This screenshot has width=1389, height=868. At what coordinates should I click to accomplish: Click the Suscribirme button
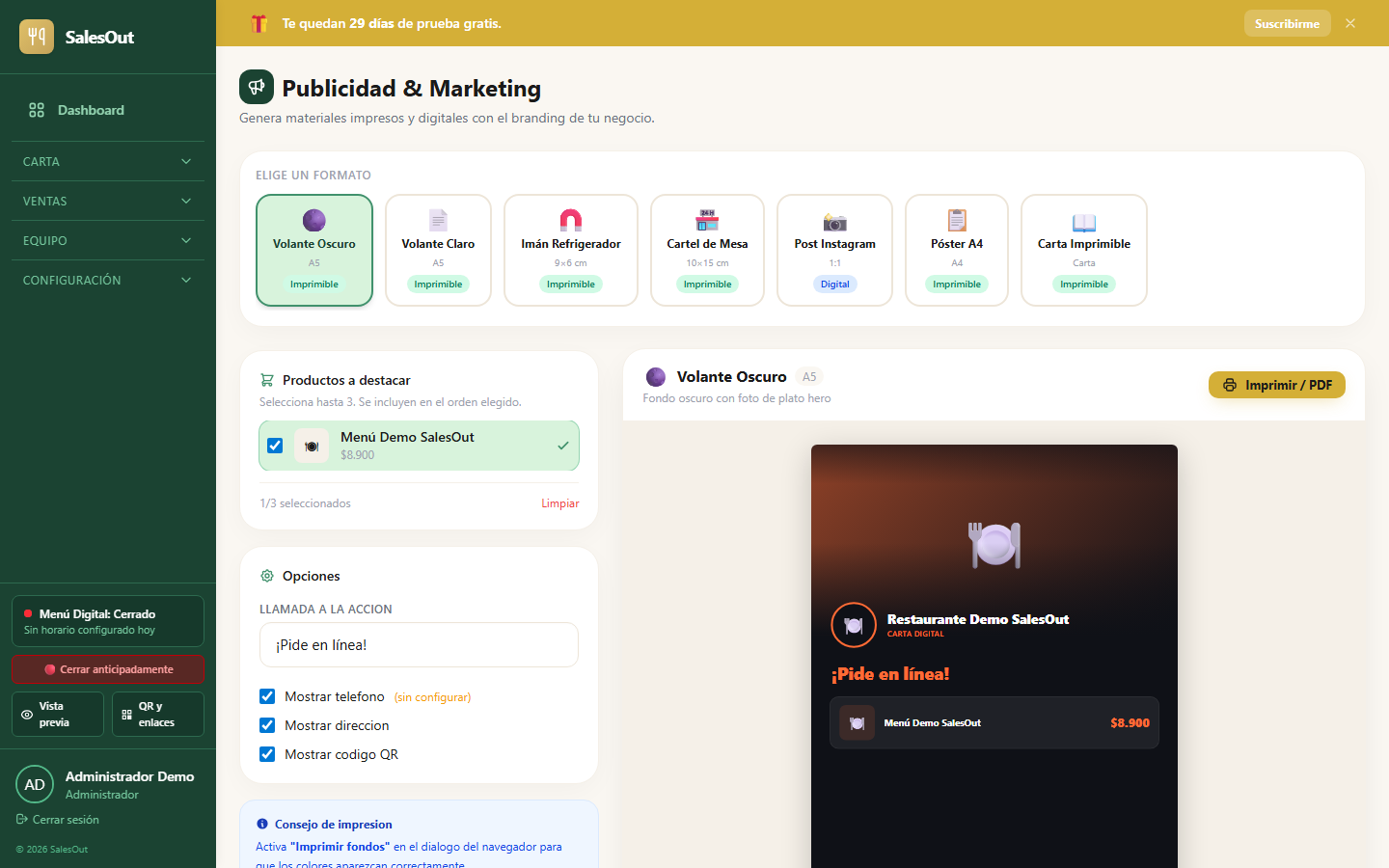1287,23
